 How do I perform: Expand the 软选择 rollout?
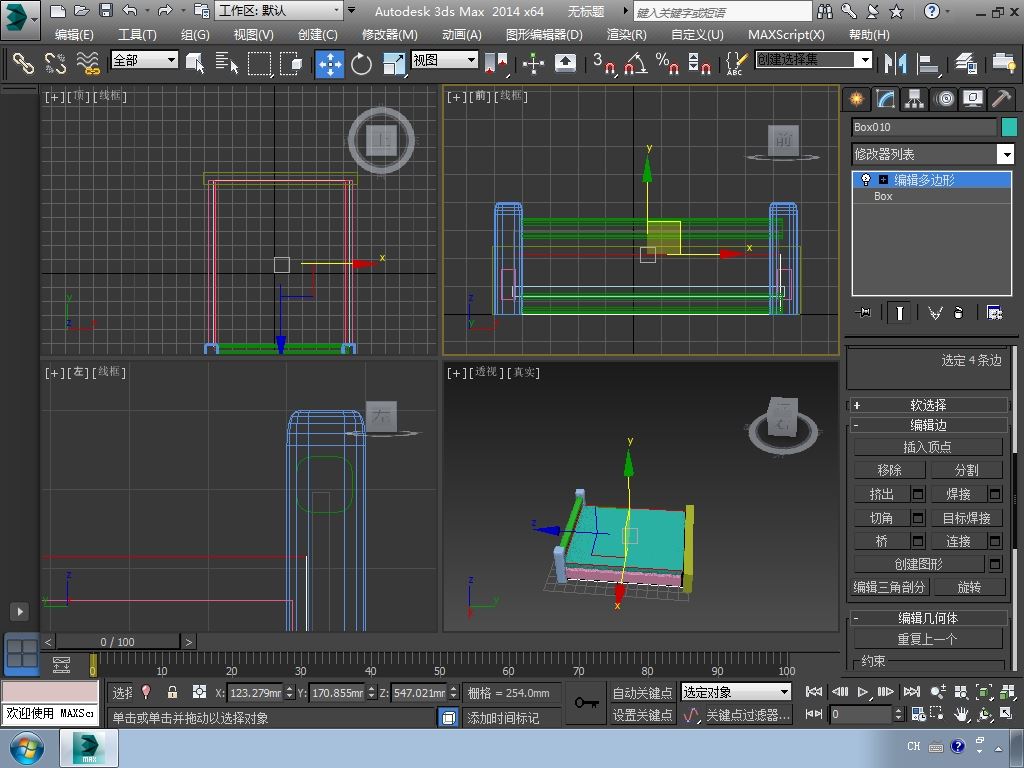point(927,405)
